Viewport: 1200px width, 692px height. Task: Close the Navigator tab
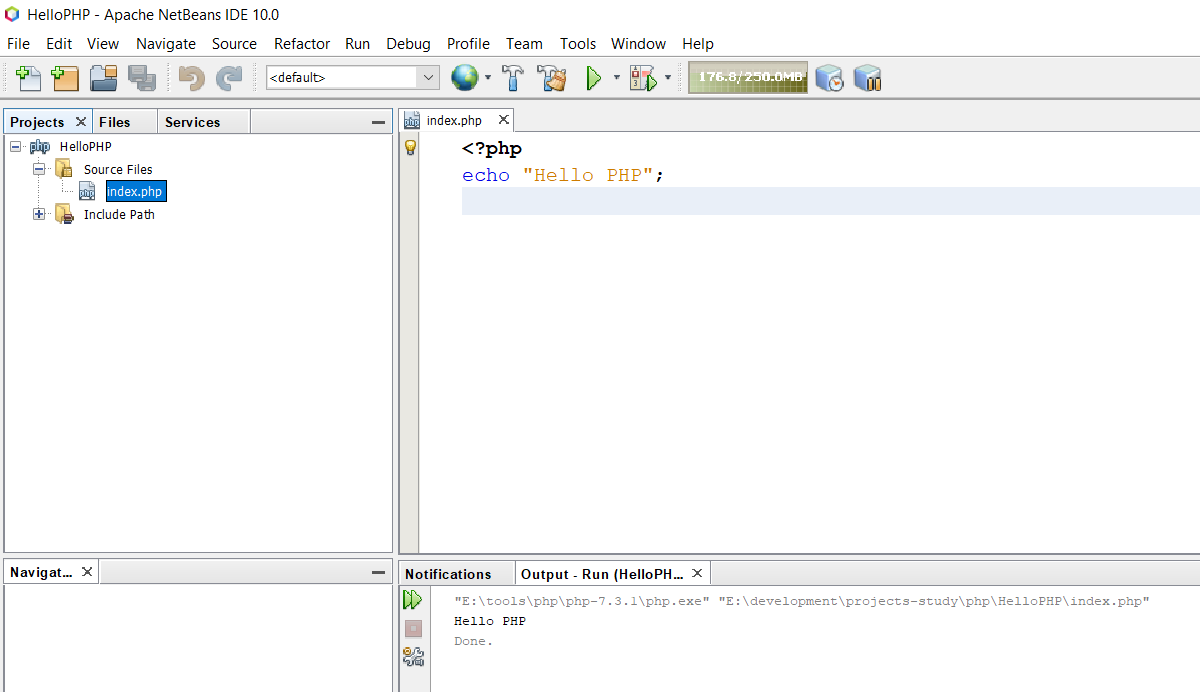[87, 572]
